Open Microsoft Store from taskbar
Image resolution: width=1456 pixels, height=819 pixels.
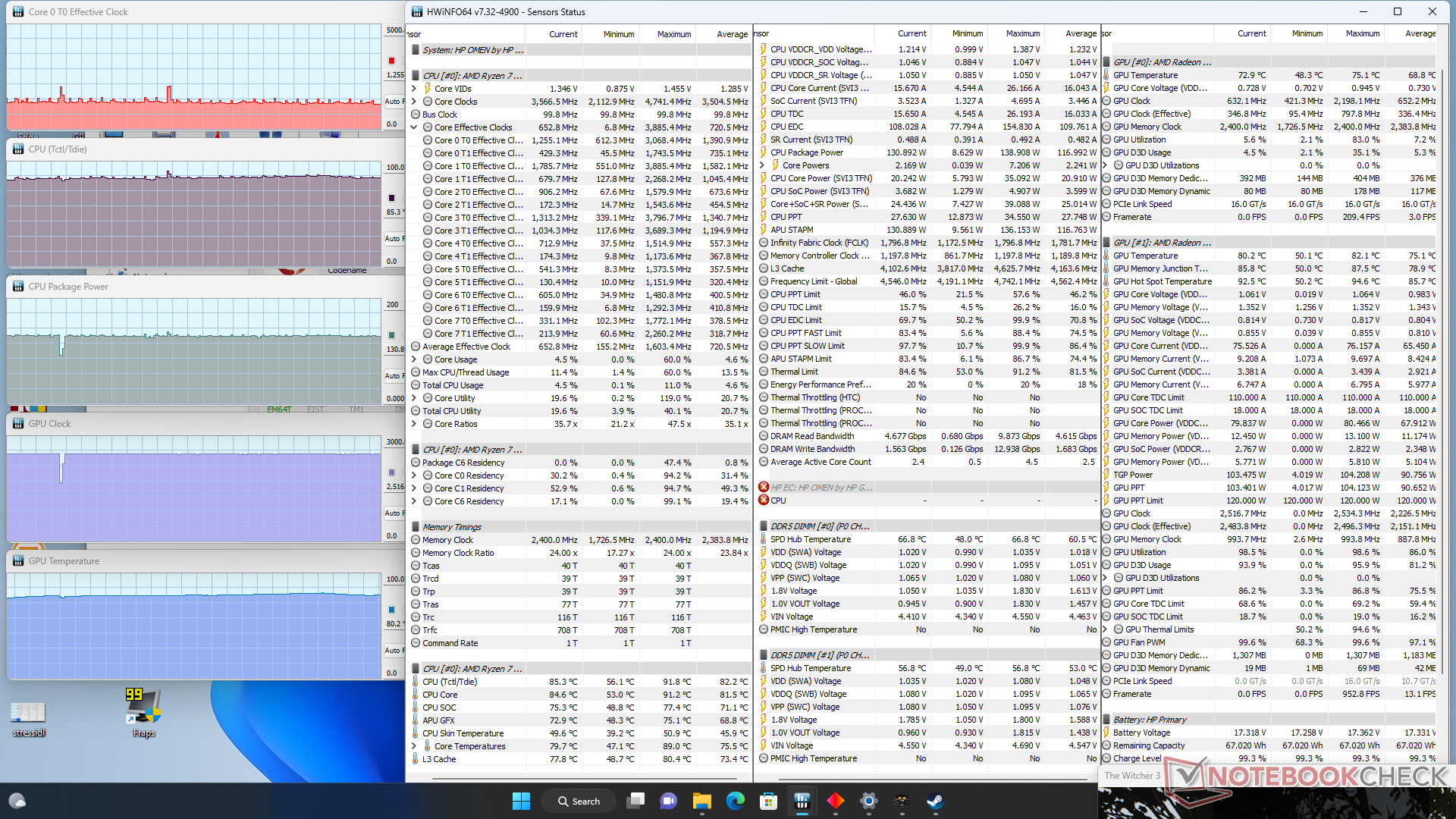pyautogui.click(x=768, y=801)
